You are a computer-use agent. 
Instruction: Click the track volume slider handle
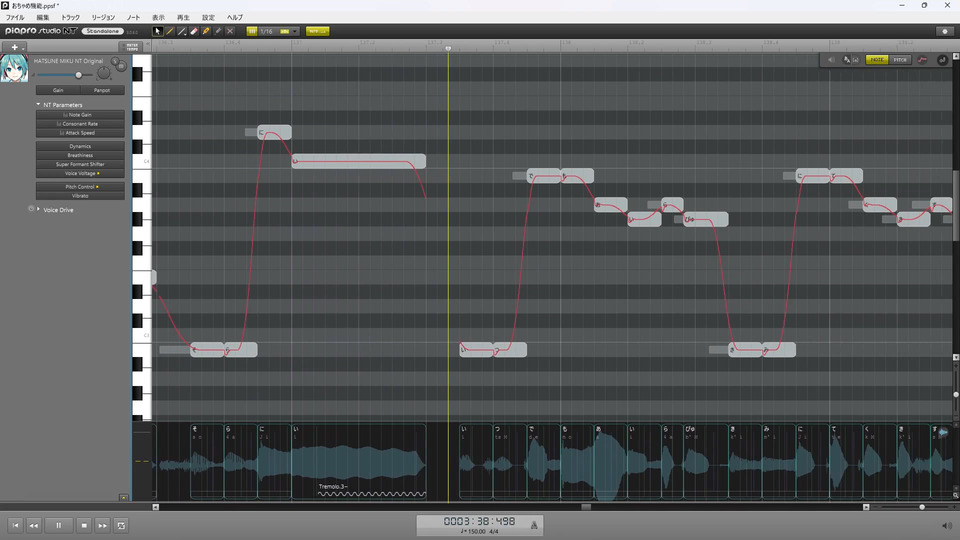tap(78, 75)
